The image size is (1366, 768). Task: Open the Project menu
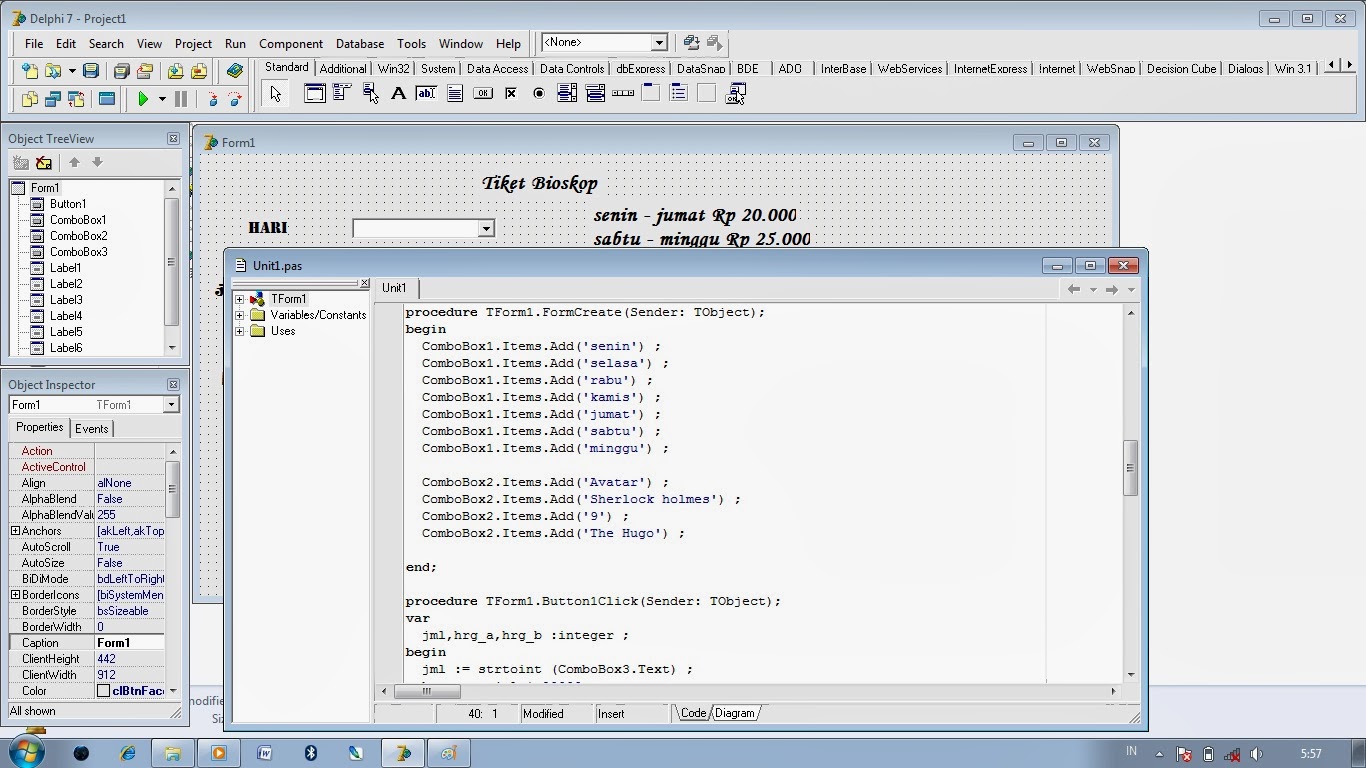193,44
